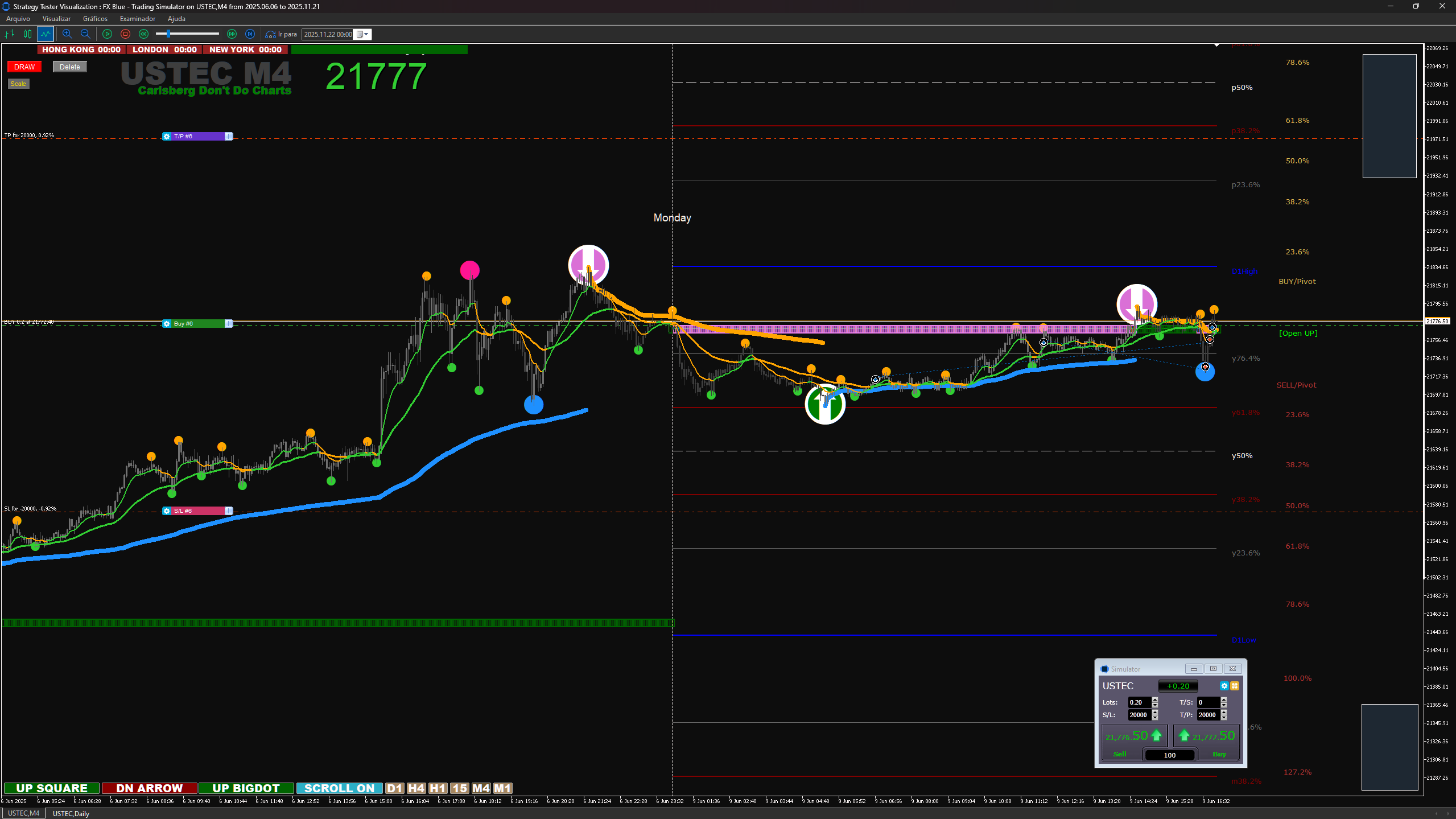Click the red DRAW button
1456x819 pixels.
tap(24, 67)
